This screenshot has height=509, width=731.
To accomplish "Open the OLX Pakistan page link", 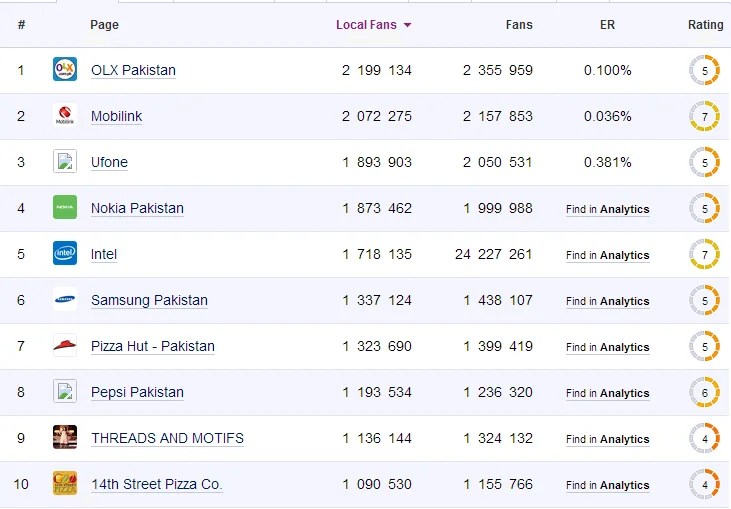I will [133, 70].
